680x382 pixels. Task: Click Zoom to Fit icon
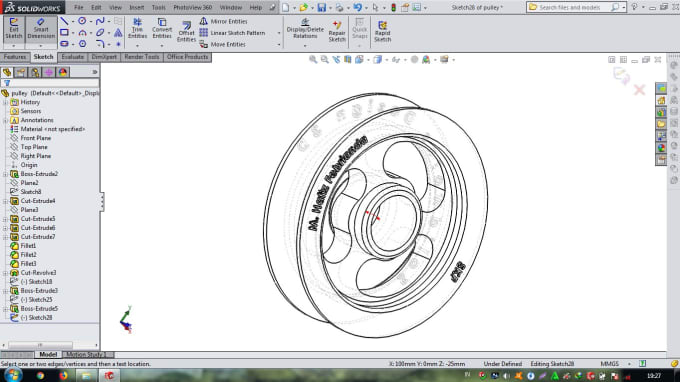[x=313, y=59]
